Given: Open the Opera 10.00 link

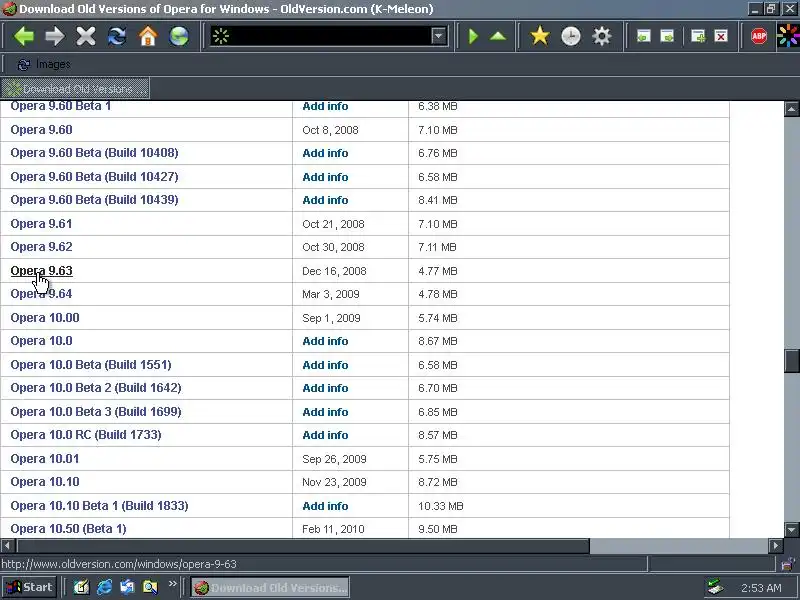Looking at the screenshot, I should click(45, 317).
